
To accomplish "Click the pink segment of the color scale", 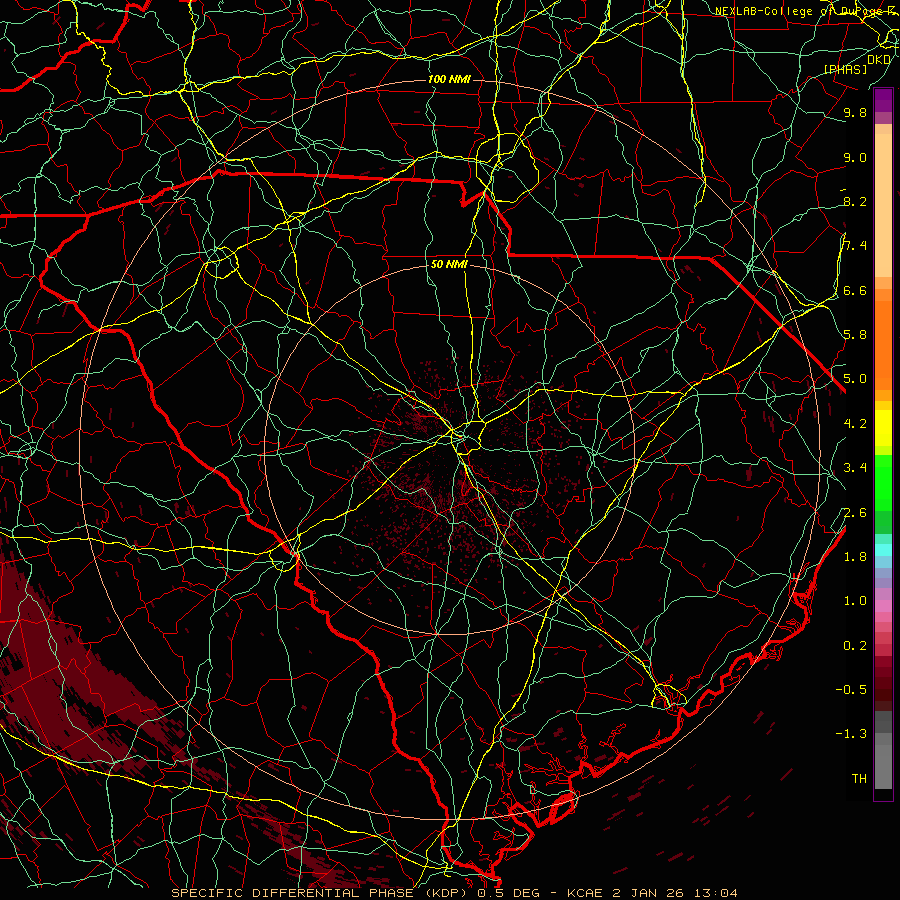I will click(x=883, y=606).
